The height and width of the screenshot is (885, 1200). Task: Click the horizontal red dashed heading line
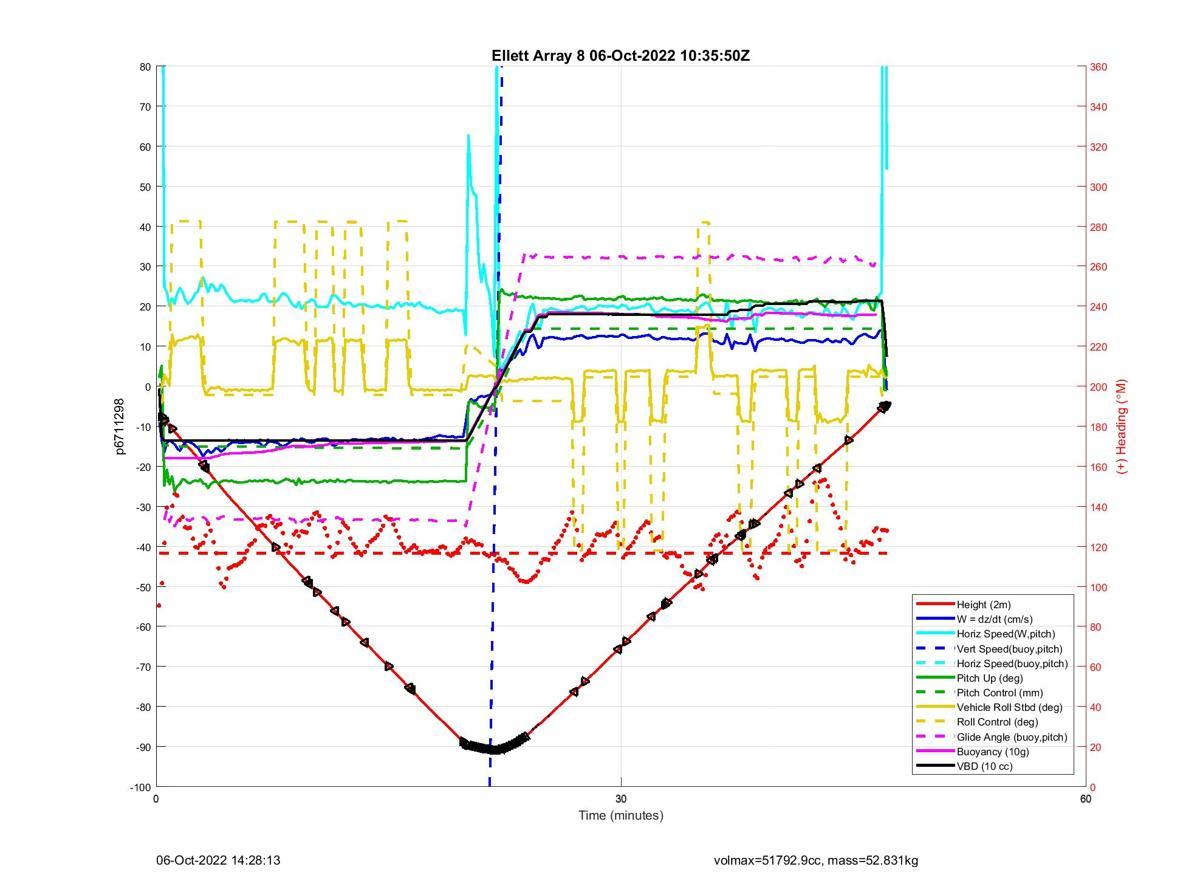522,553
